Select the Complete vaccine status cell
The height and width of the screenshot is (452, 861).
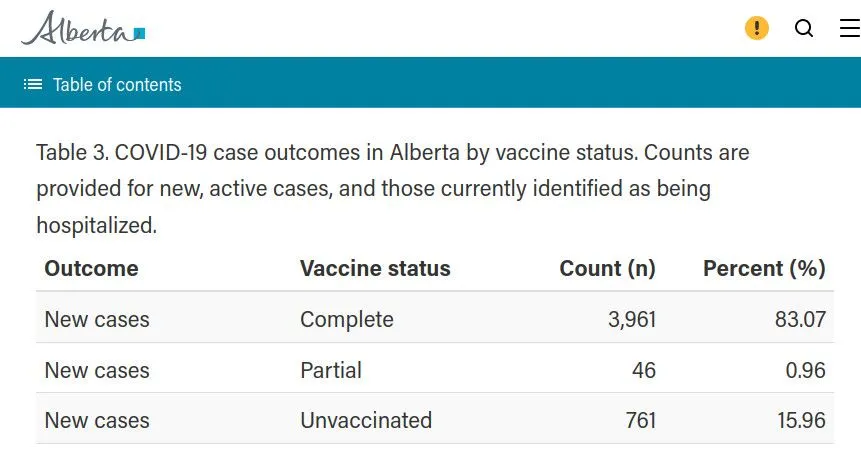[346, 320]
